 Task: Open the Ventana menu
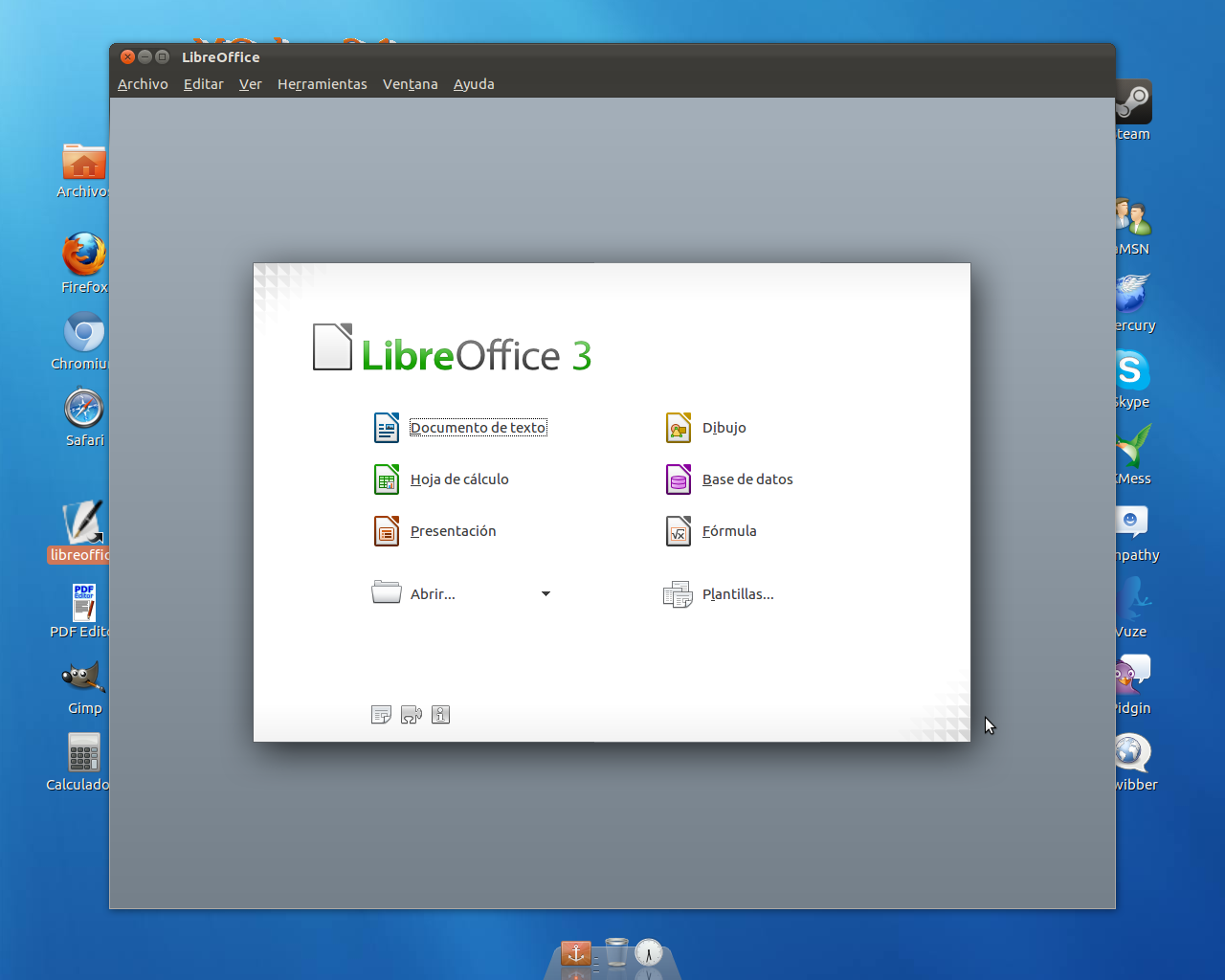click(x=411, y=84)
